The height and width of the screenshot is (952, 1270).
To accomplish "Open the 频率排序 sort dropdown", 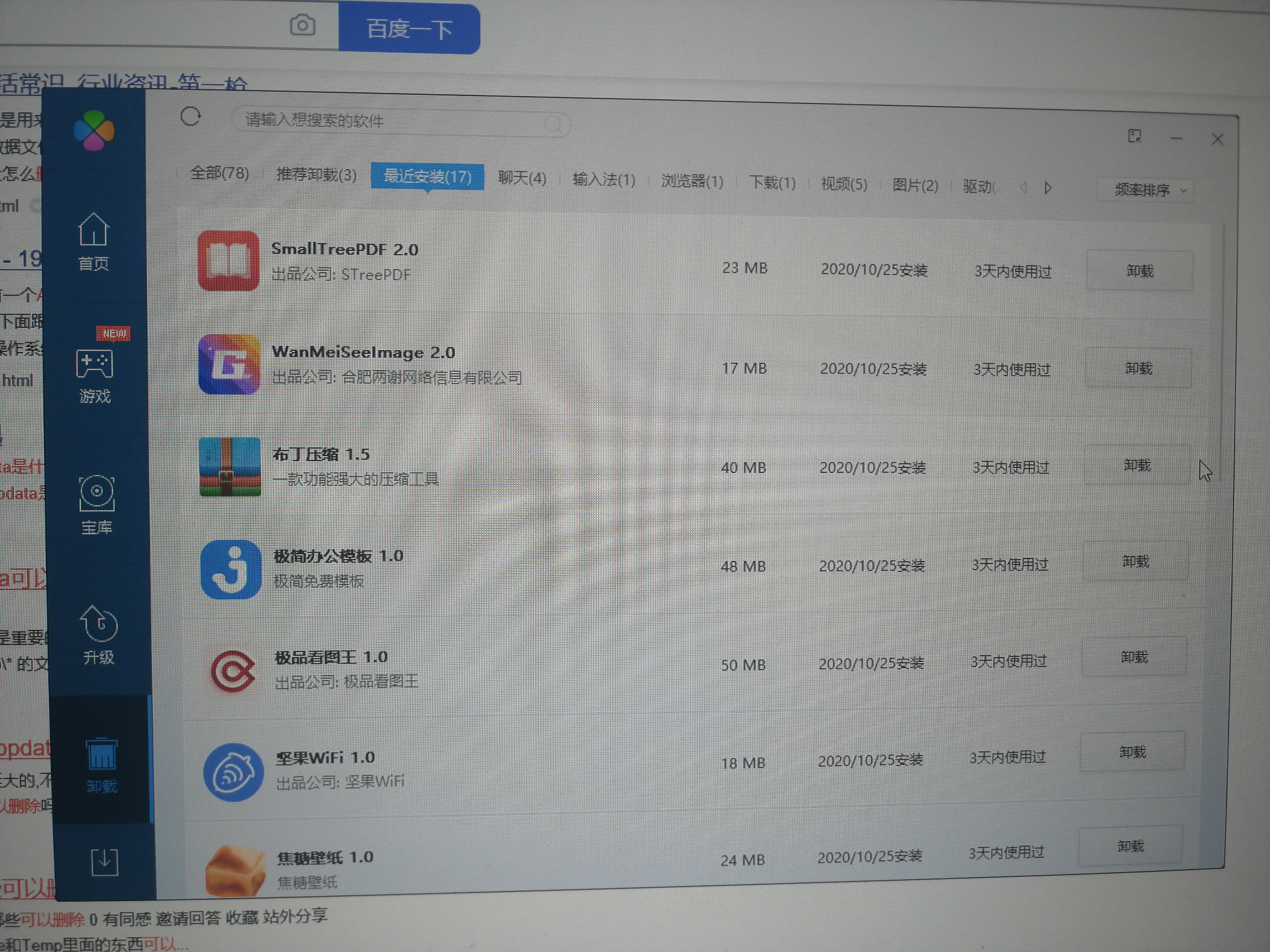I will click(1145, 190).
